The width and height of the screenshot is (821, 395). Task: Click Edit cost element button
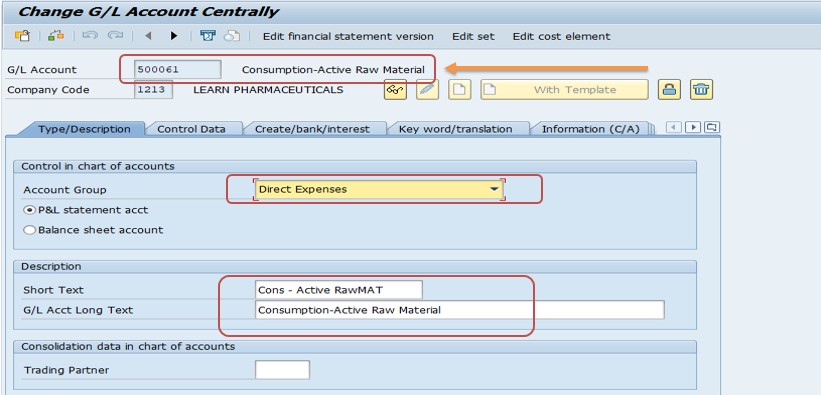561,37
